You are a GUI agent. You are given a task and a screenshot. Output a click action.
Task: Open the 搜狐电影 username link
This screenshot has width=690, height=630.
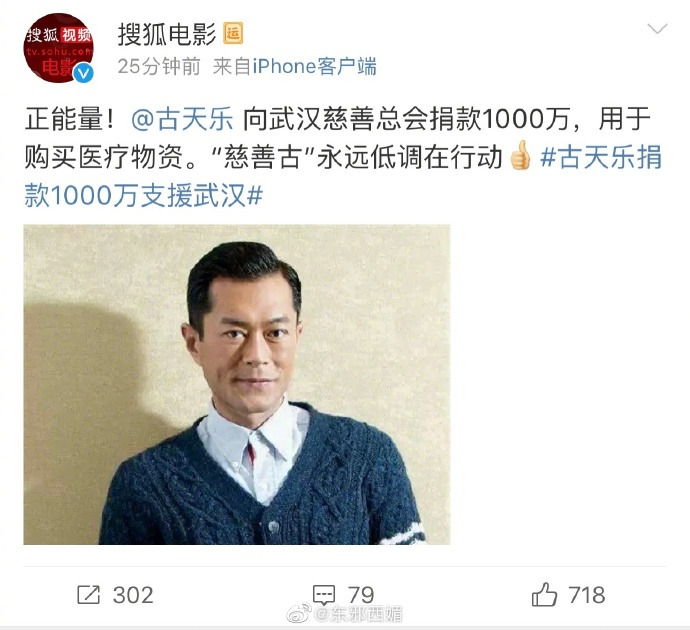pos(167,34)
